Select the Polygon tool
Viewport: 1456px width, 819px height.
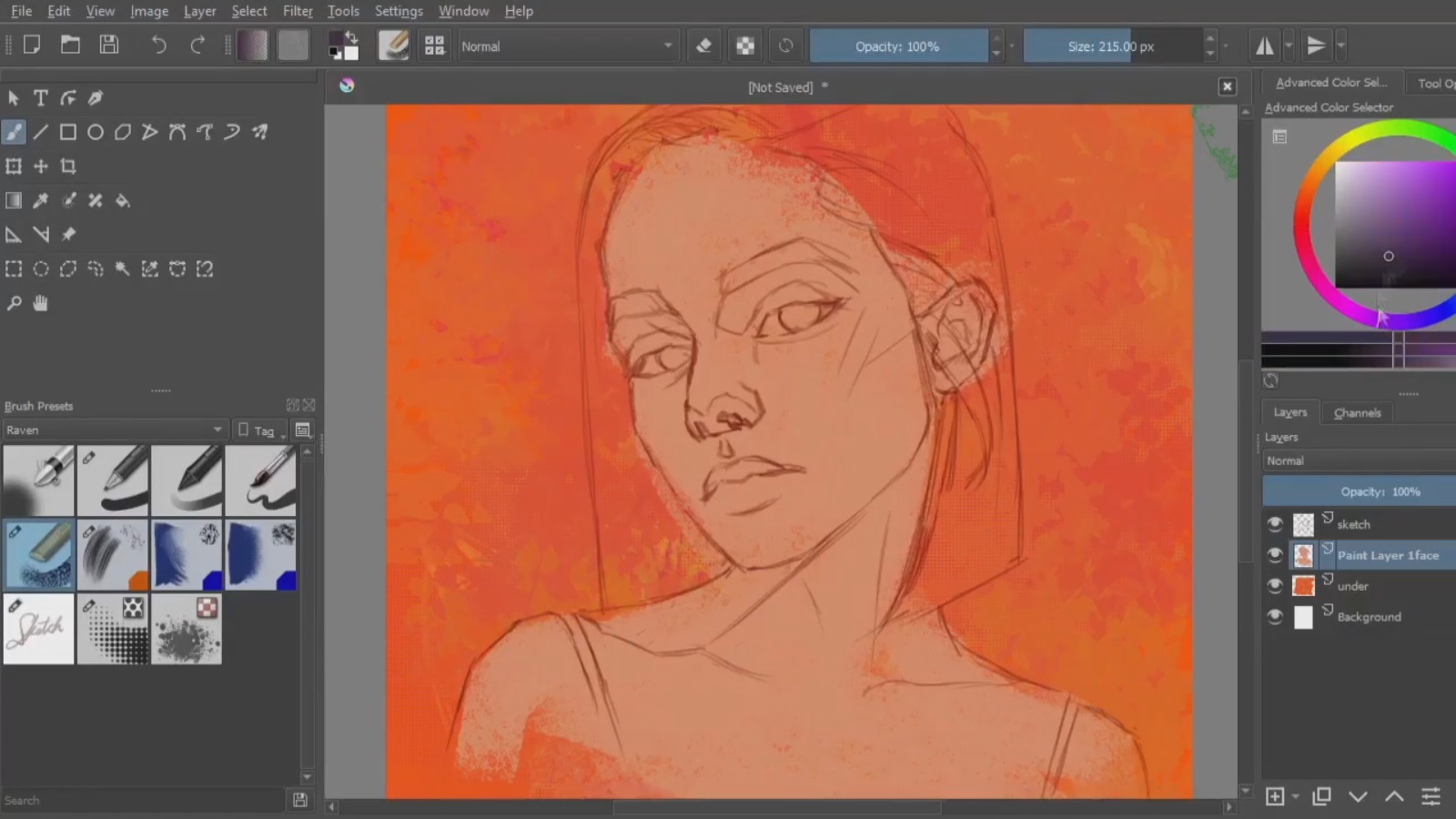pos(123,132)
